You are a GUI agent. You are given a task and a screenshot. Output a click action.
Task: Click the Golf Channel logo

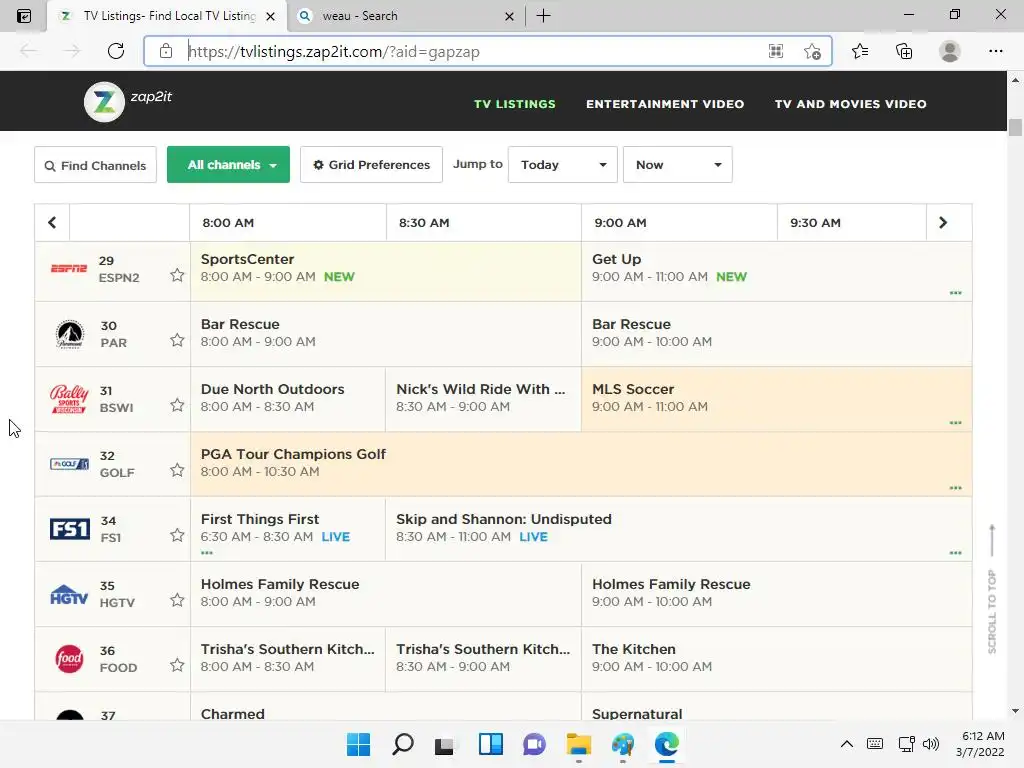click(x=69, y=464)
